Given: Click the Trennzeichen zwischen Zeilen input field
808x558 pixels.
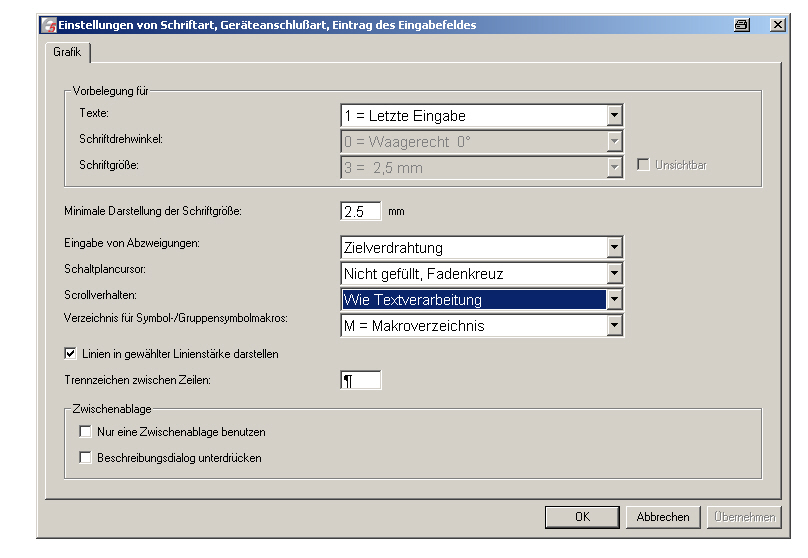Looking at the screenshot, I should [361, 380].
